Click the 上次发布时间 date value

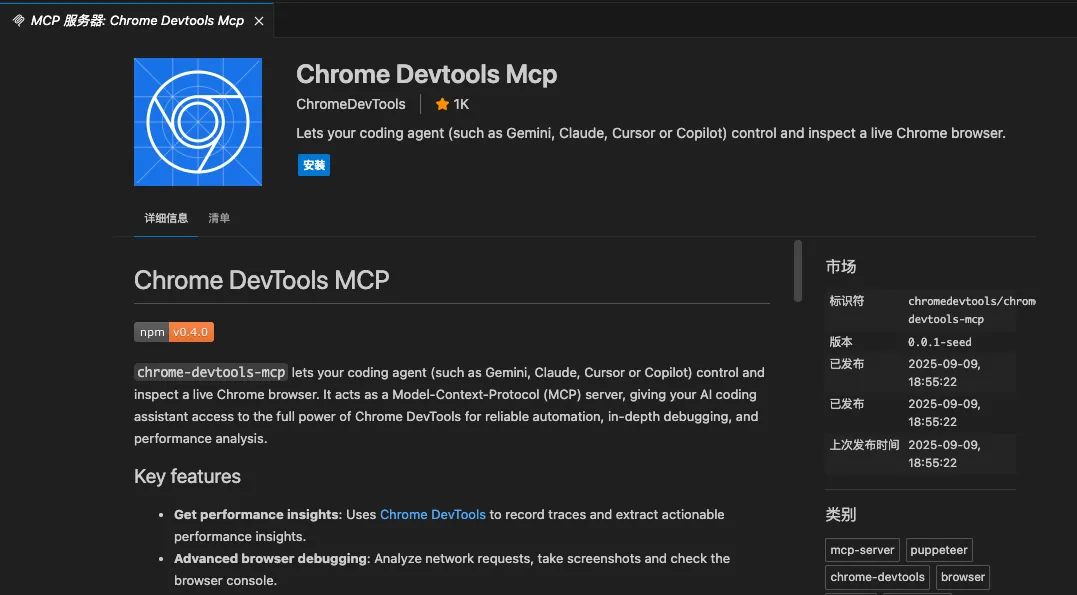pyautogui.click(x=944, y=453)
